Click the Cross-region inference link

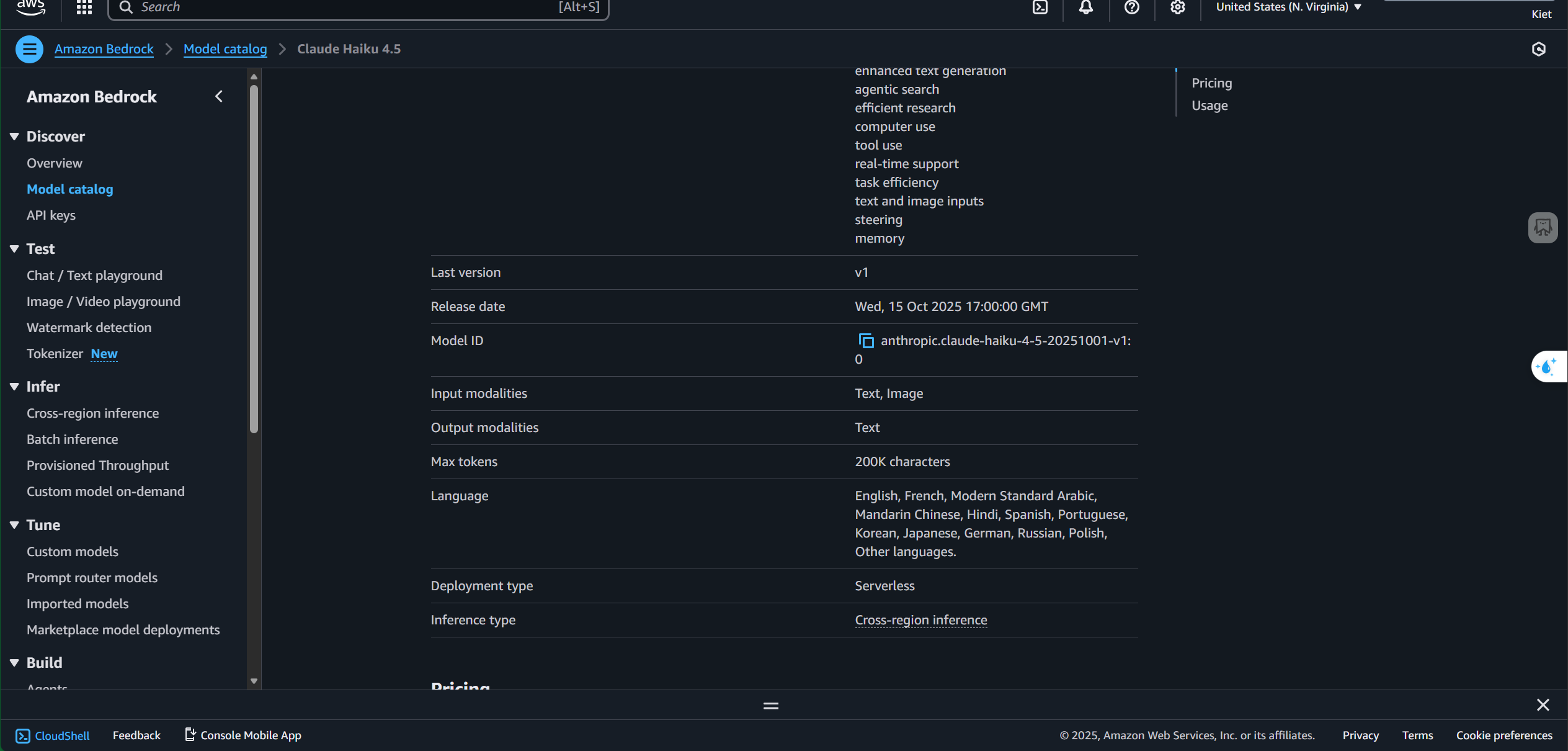(x=920, y=620)
